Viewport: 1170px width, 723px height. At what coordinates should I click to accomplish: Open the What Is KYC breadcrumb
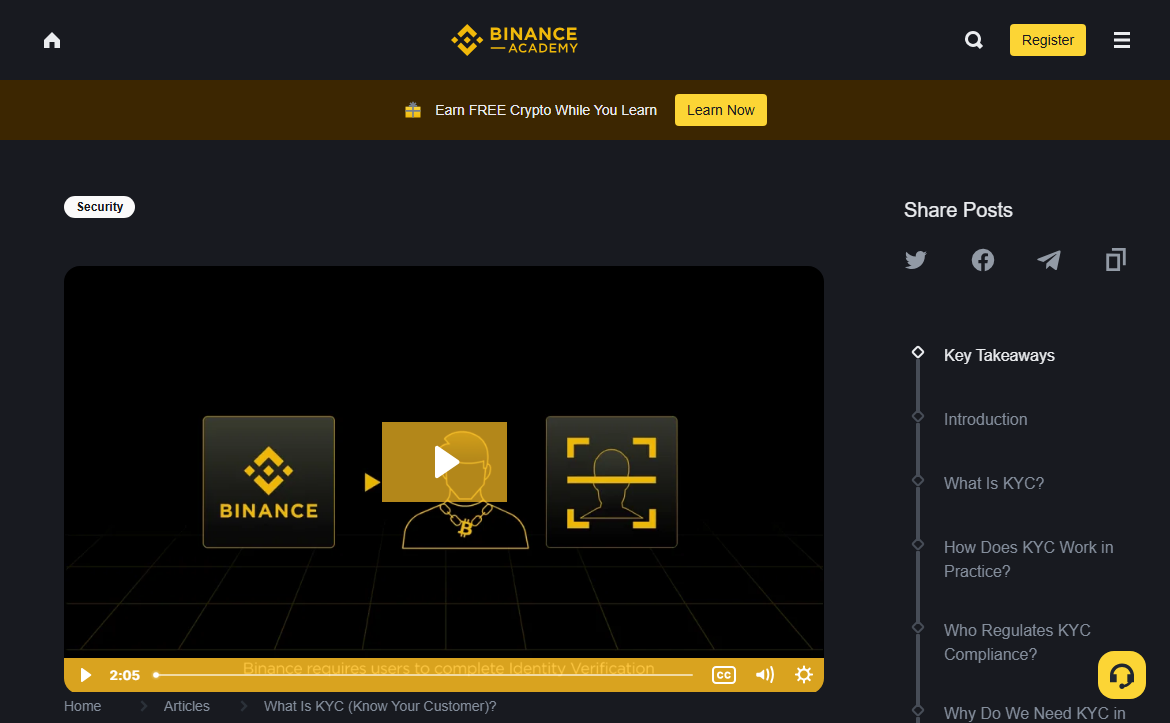pyautogui.click(x=380, y=706)
